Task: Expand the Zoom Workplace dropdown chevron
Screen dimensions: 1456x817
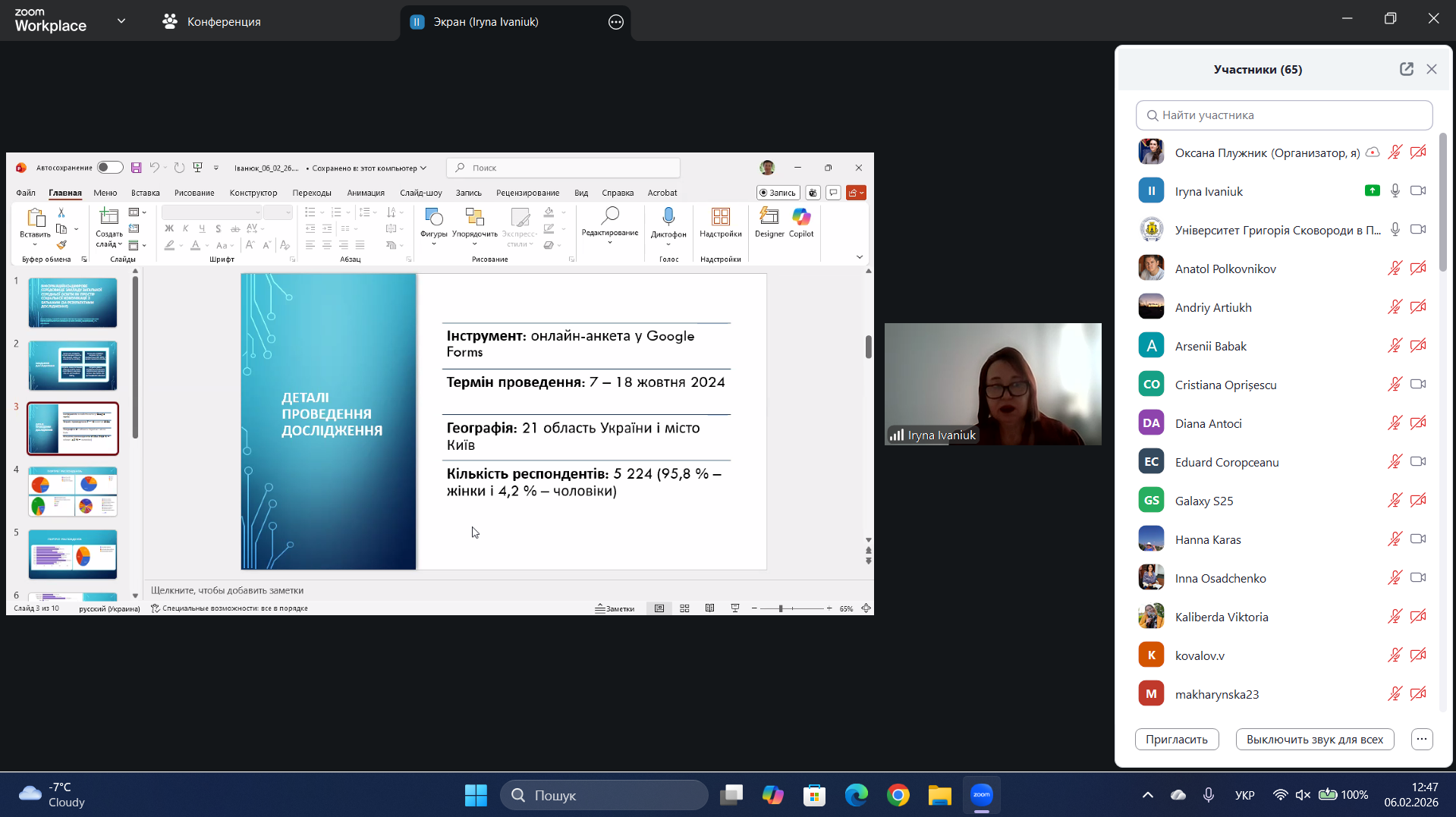Action: coord(121,21)
